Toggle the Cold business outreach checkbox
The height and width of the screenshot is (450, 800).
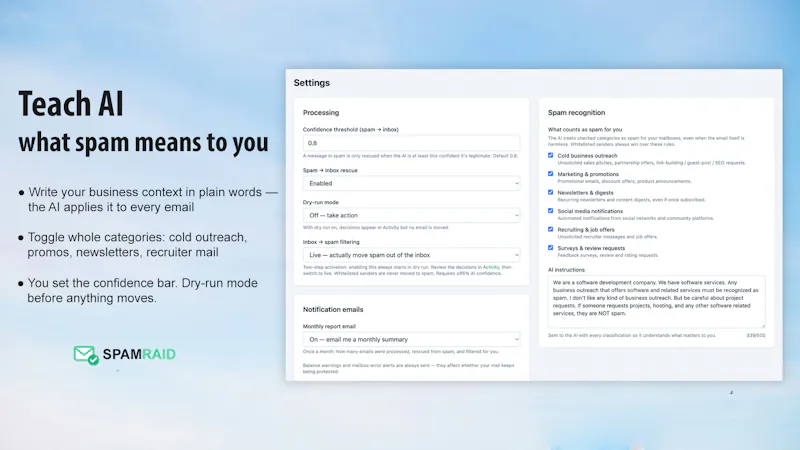[551, 155]
